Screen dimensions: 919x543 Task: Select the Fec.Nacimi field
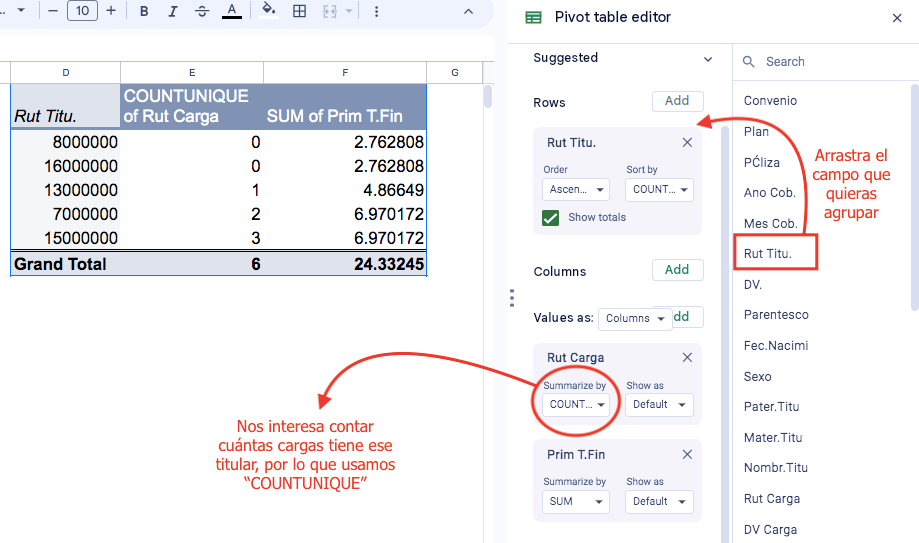pos(776,346)
